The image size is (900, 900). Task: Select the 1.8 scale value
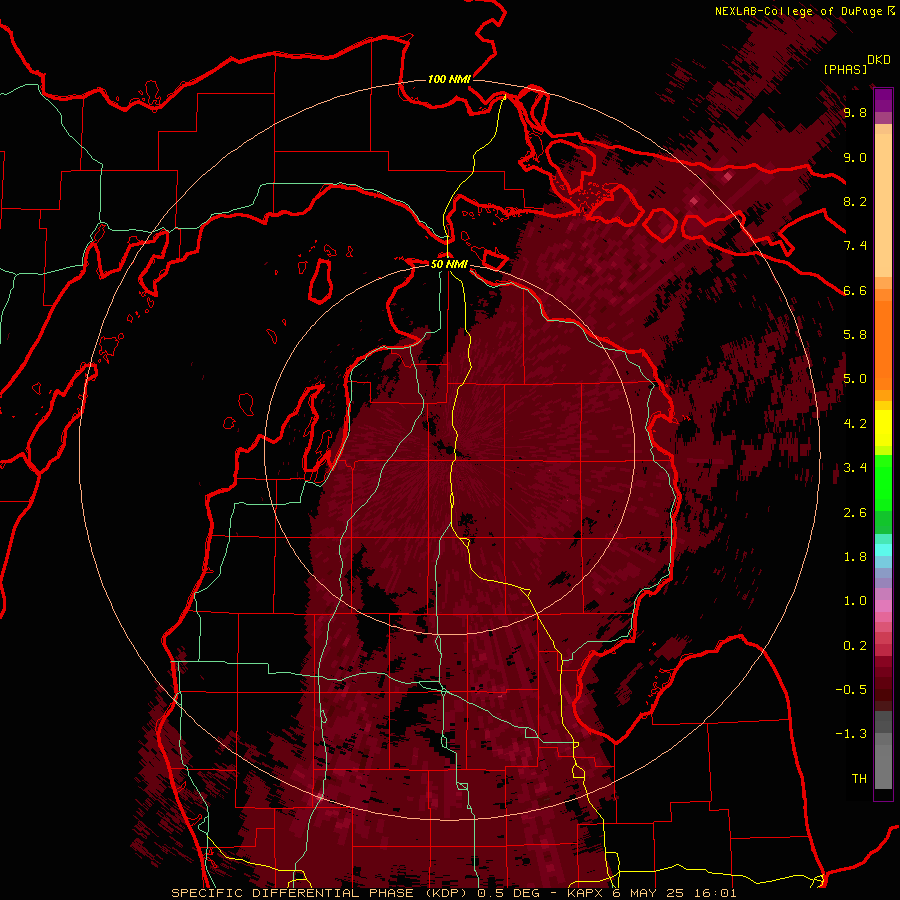tap(855, 557)
